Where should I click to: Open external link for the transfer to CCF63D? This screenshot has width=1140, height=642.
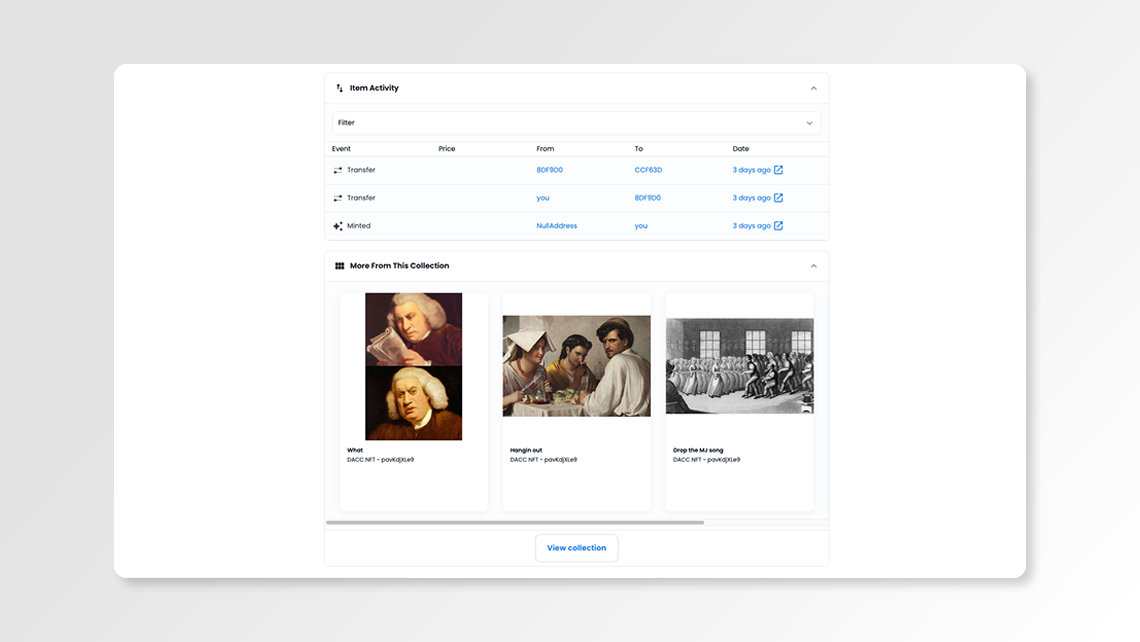pyautogui.click(x=779, y=170)
